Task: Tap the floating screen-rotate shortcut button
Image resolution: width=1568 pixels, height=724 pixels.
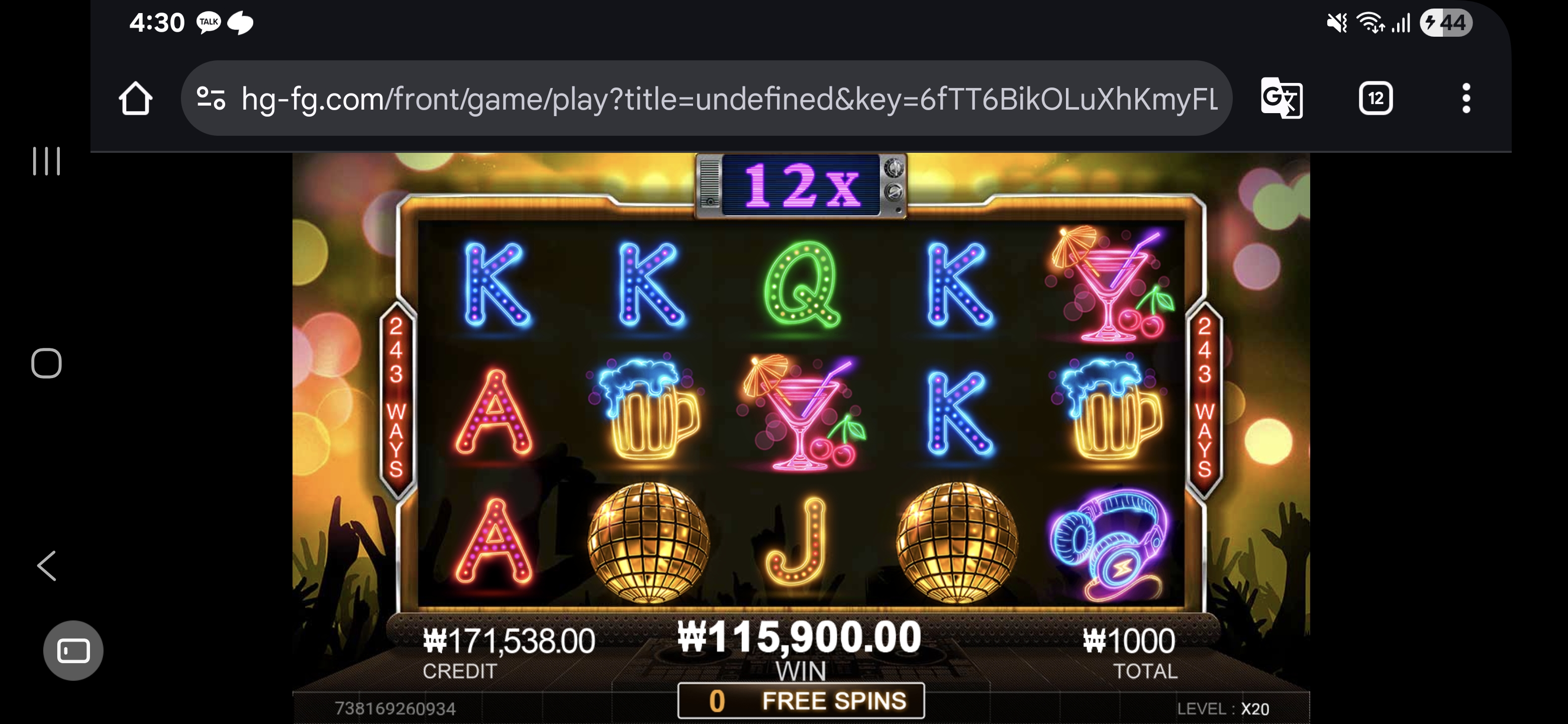Action: click(x=73, y=650)
